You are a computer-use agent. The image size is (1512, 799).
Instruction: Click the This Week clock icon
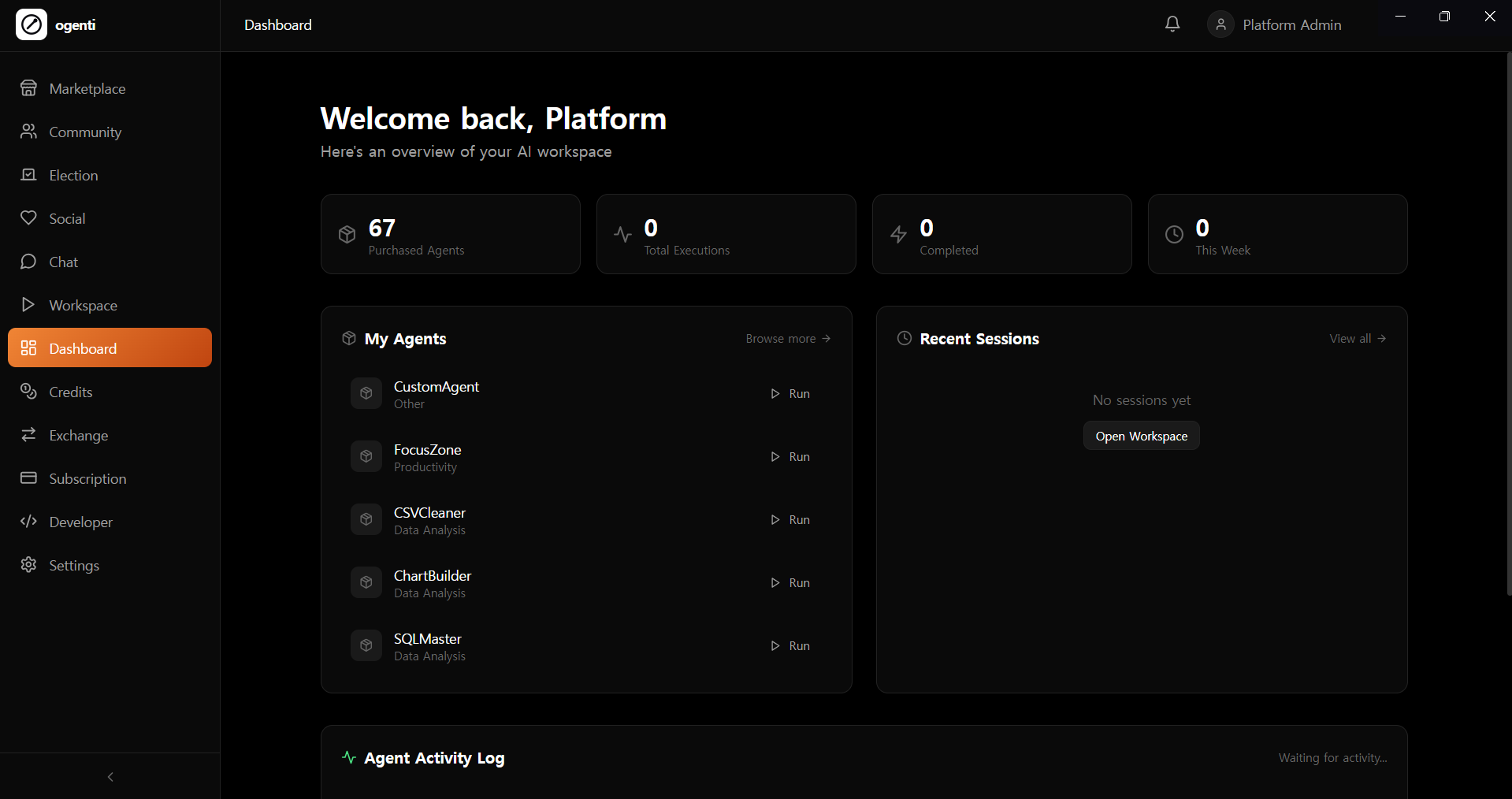point(1174,234)
